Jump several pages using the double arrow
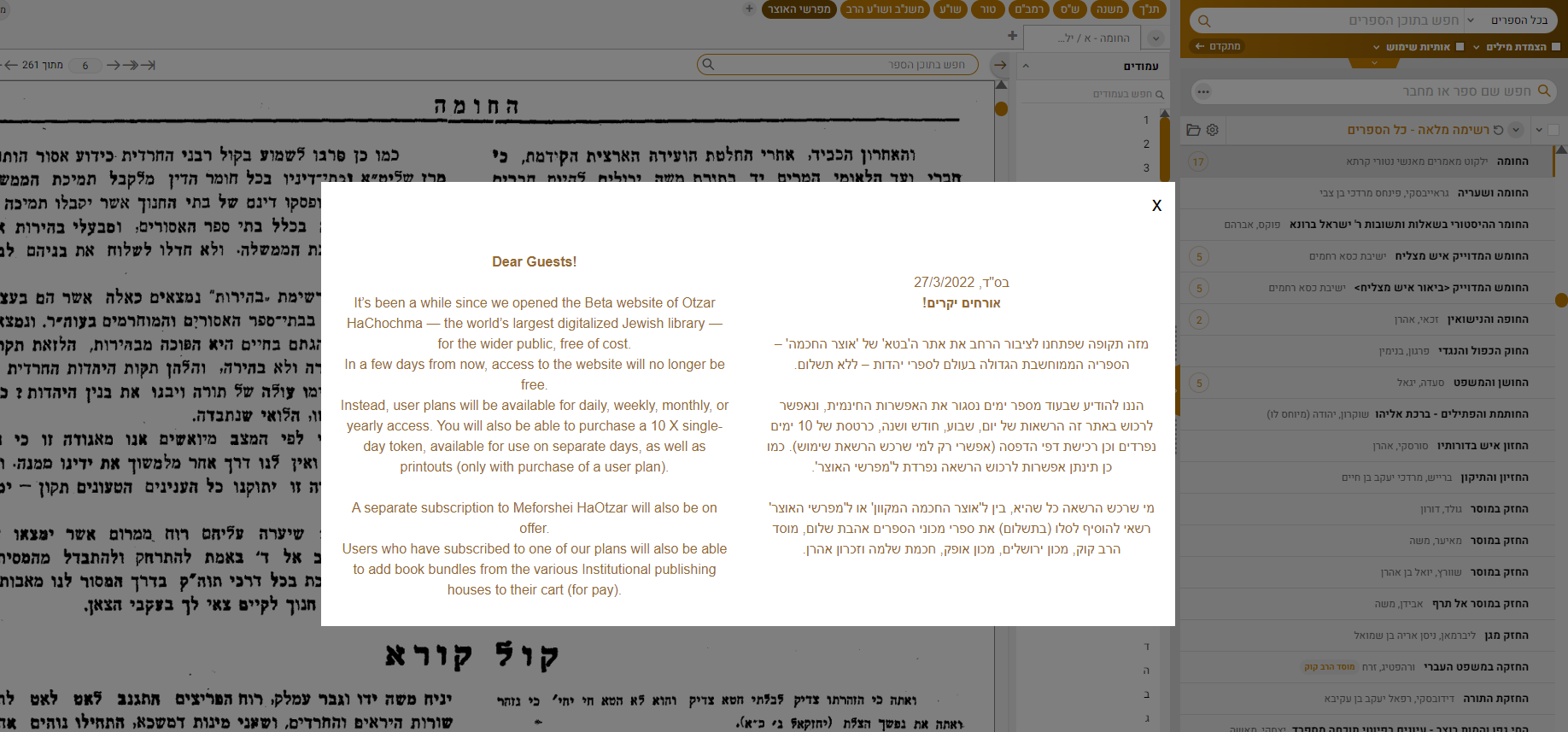This screenshot has height=732, width=1568. click(x=130, y=65)
